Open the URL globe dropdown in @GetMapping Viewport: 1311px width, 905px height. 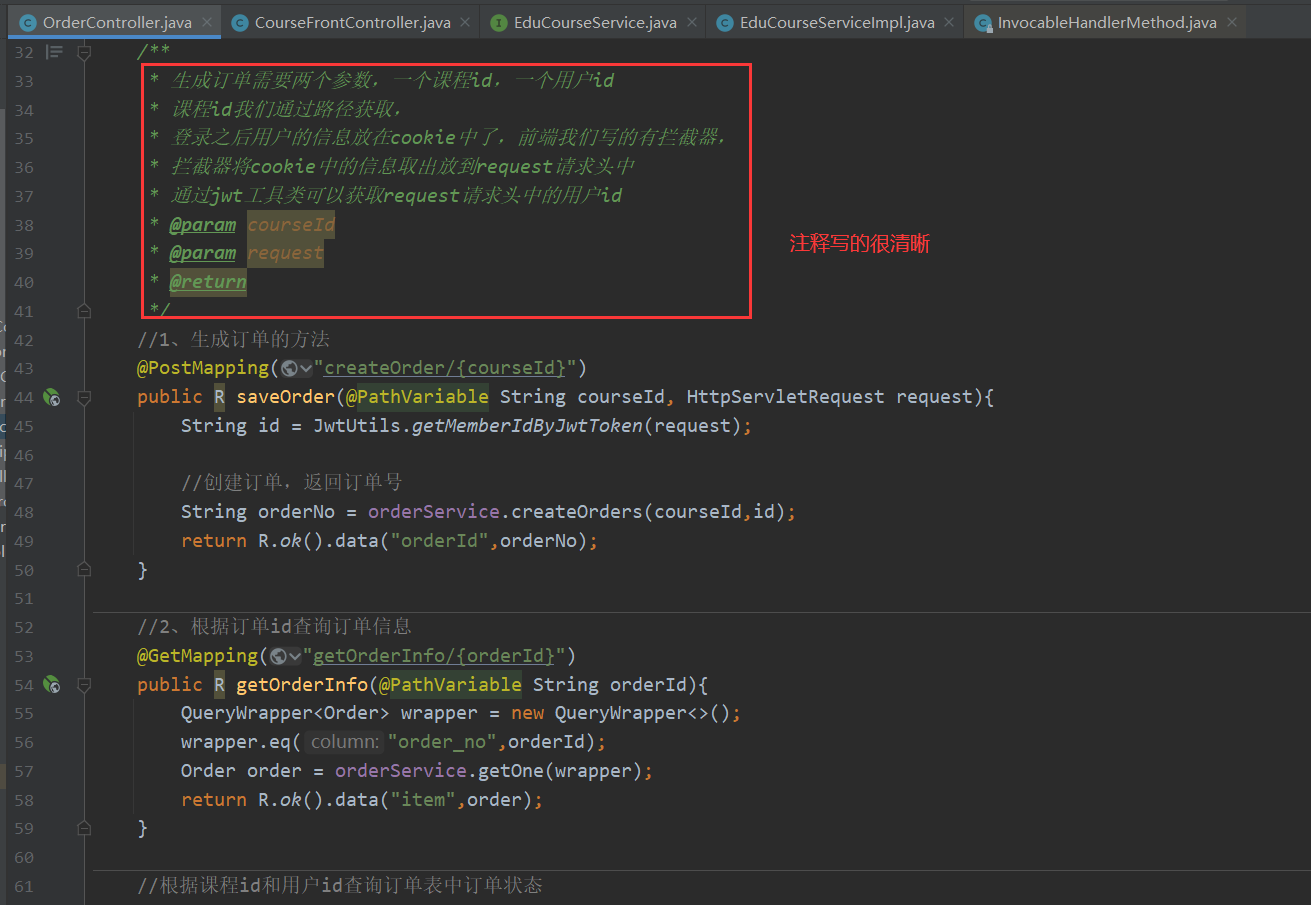click(x=286, y=656)
